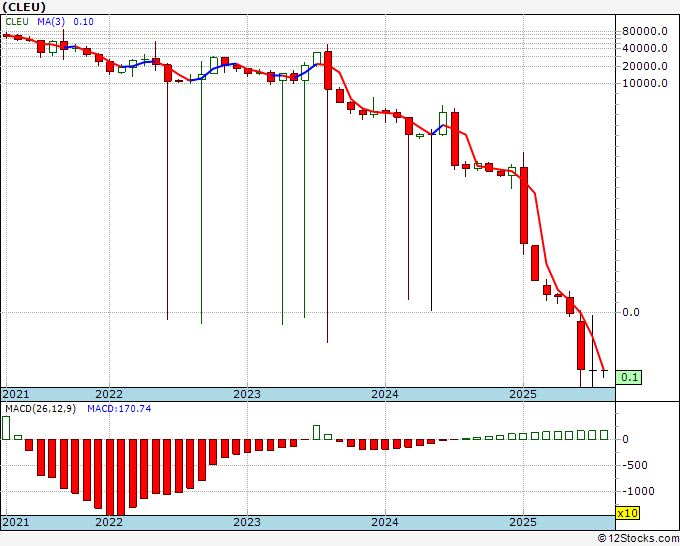Click the 10000.0 price axis label
The image size is (680, 546).
pos(645,83)
